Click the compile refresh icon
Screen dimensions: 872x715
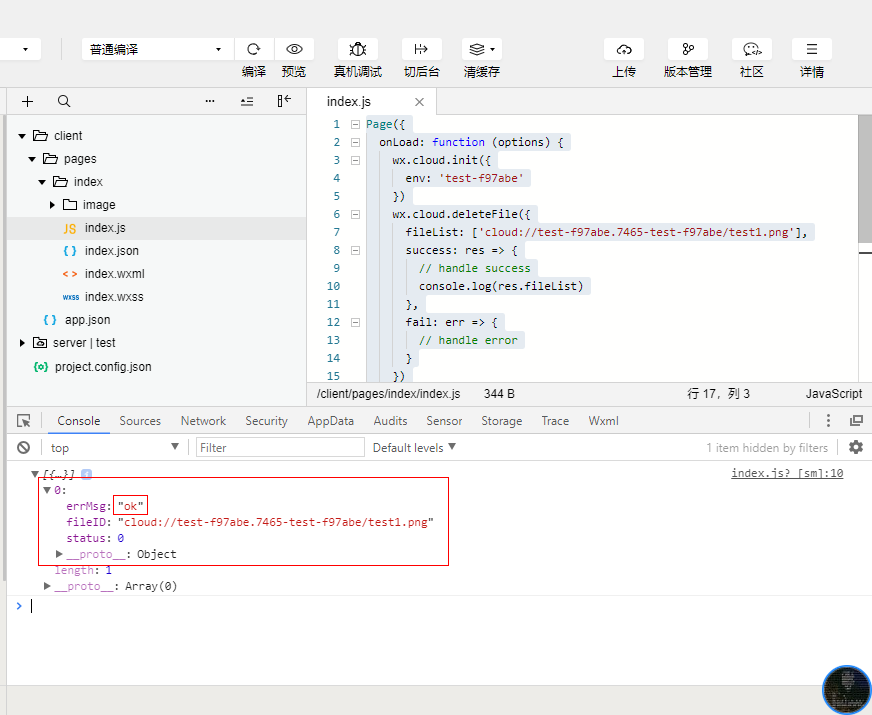click(x=254, y=49)
